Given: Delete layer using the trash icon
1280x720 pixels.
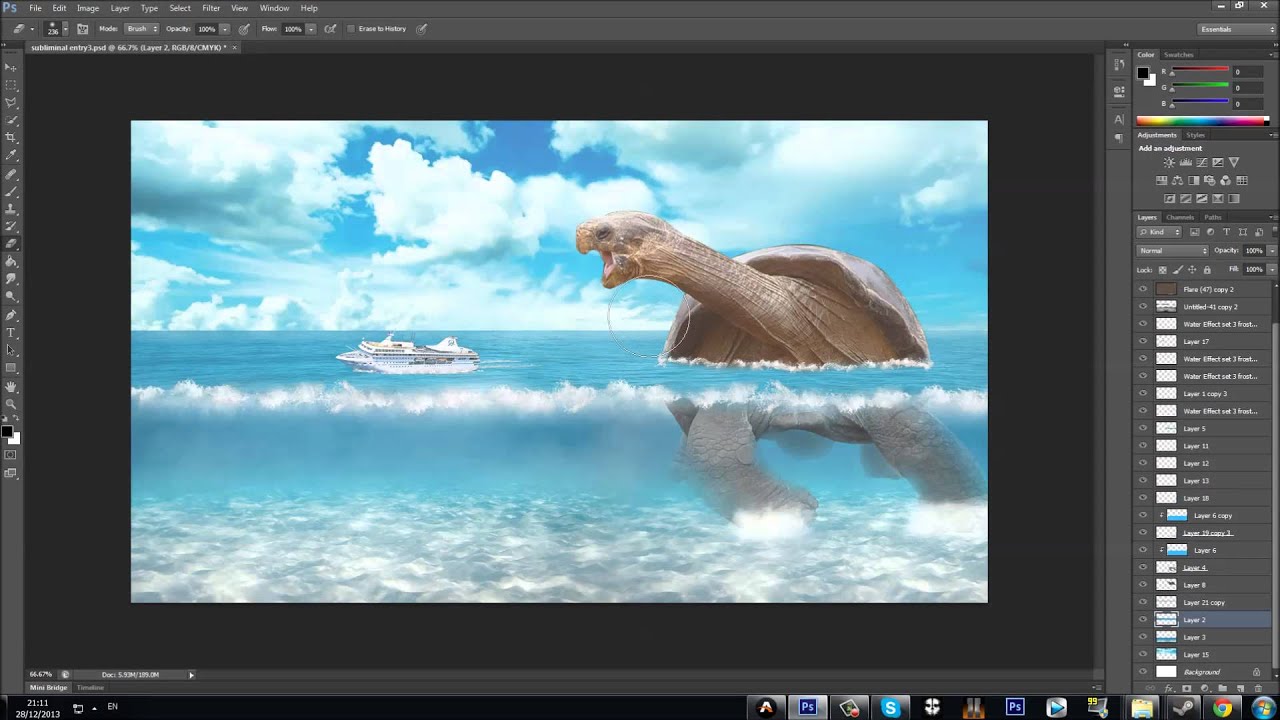Looking at the screenshot, I should 1257,688.
